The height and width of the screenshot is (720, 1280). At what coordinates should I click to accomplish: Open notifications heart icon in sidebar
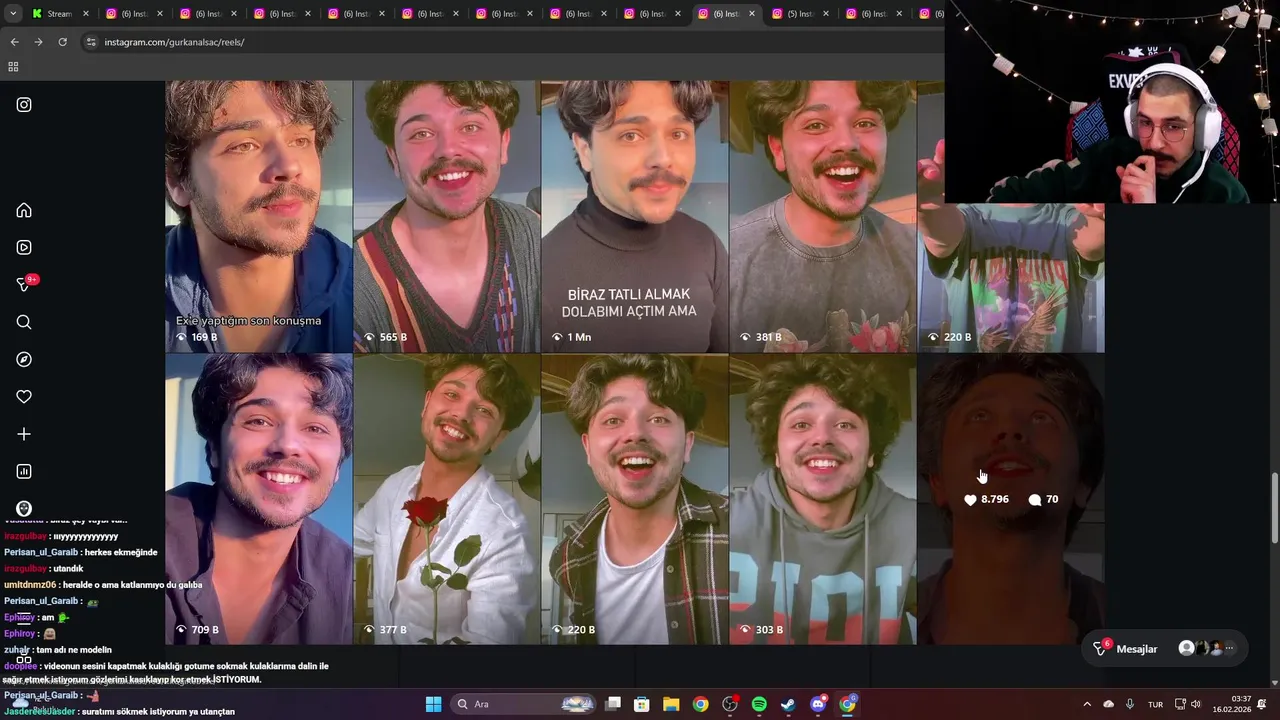24,397
